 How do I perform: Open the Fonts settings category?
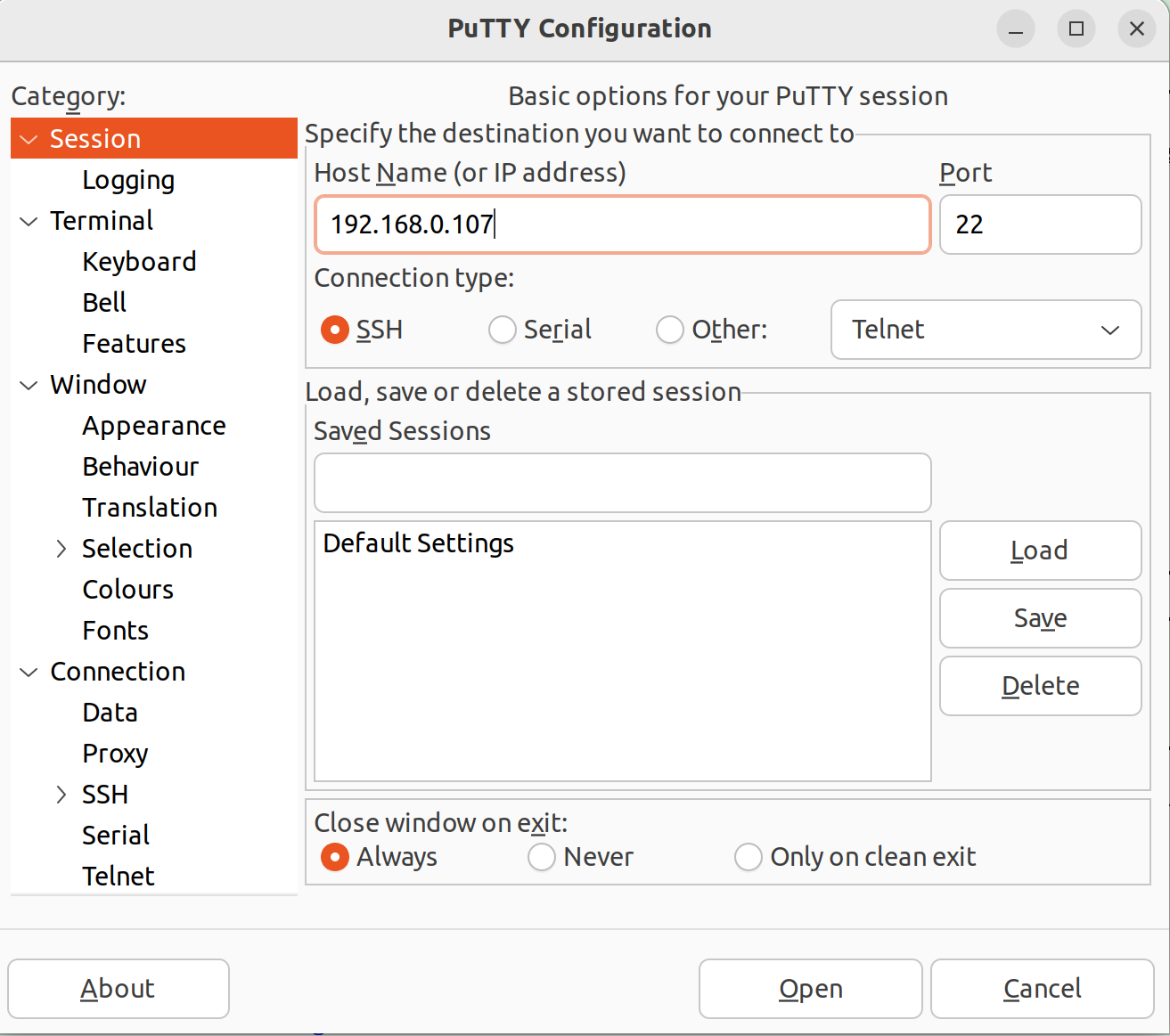click(x=115, y=631)
